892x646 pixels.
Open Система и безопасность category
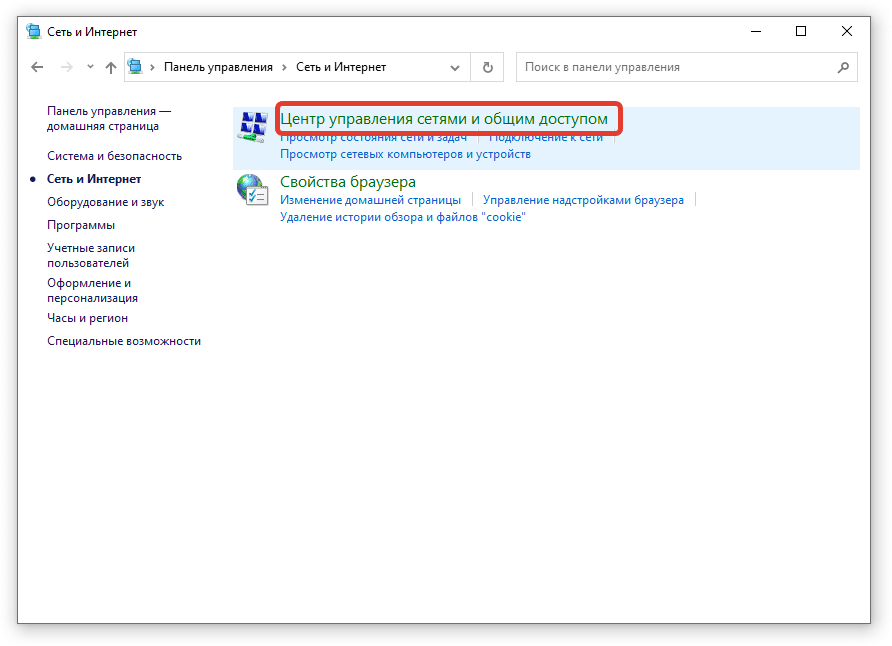click(x=114, y=156)
